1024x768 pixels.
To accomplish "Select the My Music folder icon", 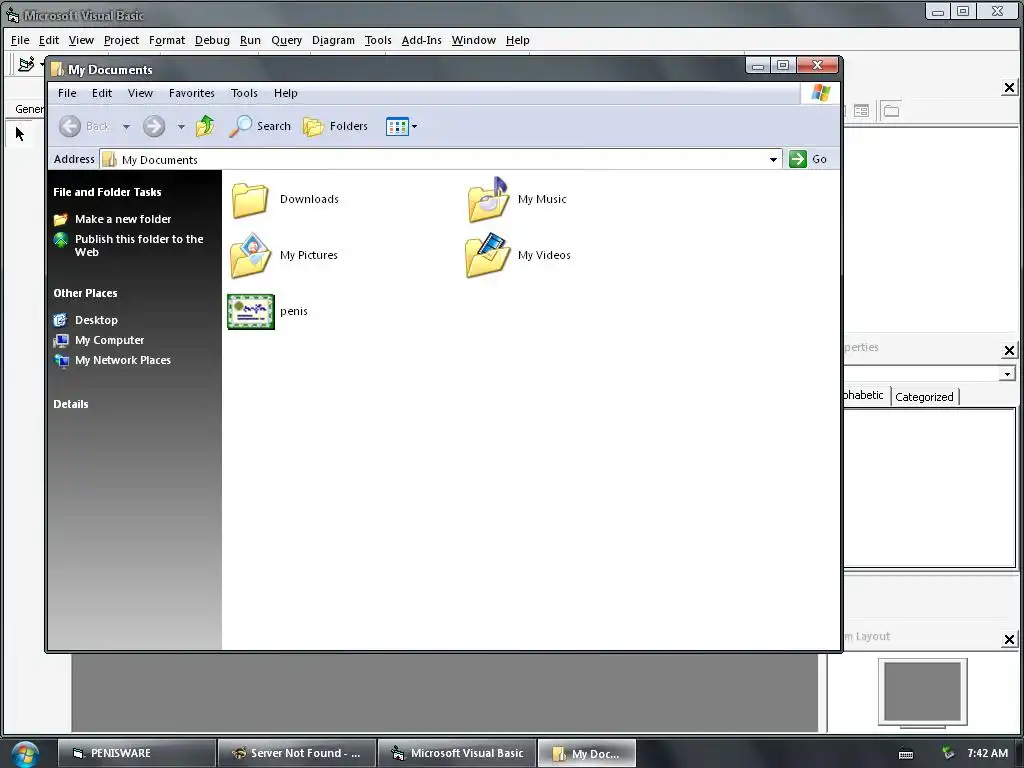I will 488,199.
